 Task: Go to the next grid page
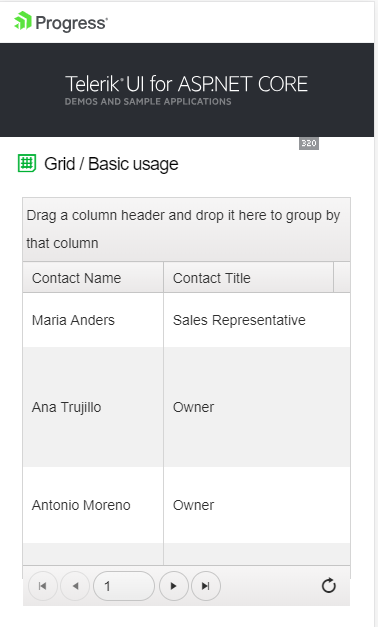pos(174,586)
